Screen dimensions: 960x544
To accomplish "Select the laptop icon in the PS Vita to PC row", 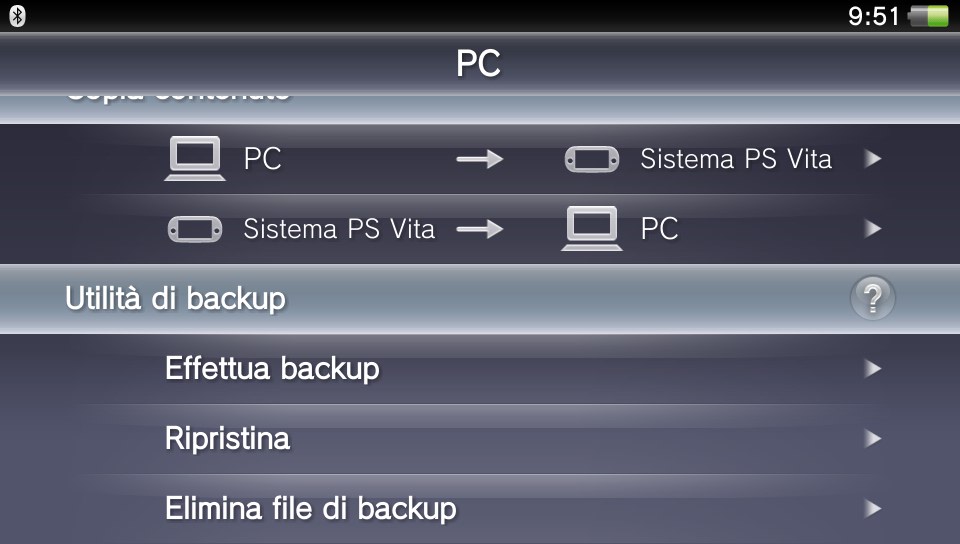I will (591, 228).
